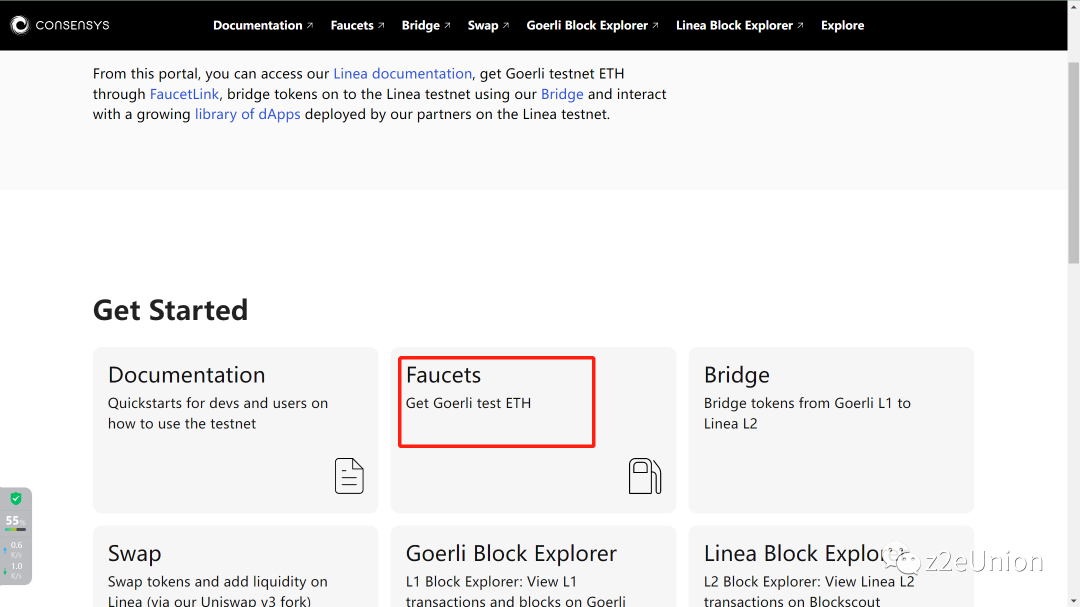Open the library of dApps link
This screenshot has width=1080, height=607.
247,114
